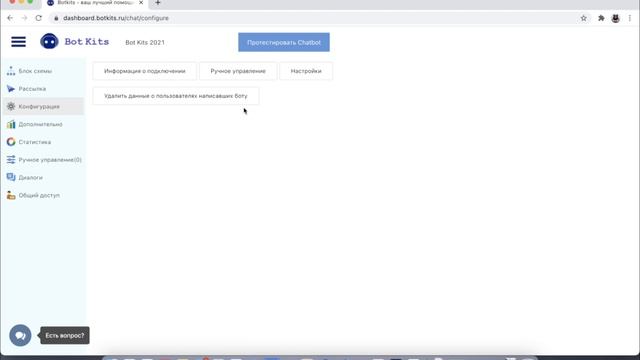Click the Блок схемы icon in sidebar

click(x=11, y=71)
